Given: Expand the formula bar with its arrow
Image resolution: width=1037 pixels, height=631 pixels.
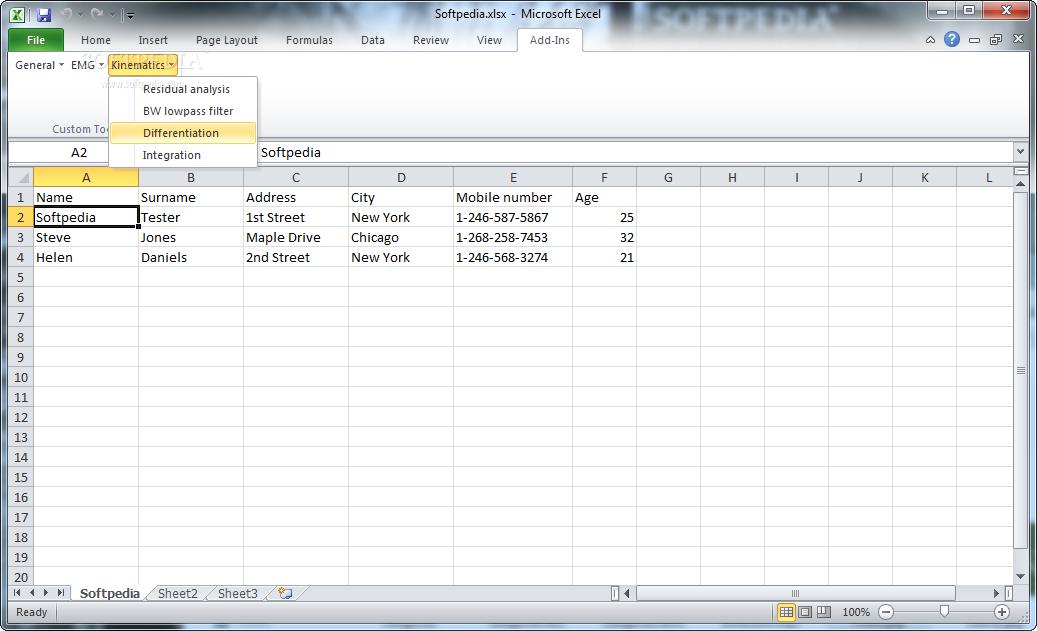Looking at the screenshot, I should [1020, 151].
